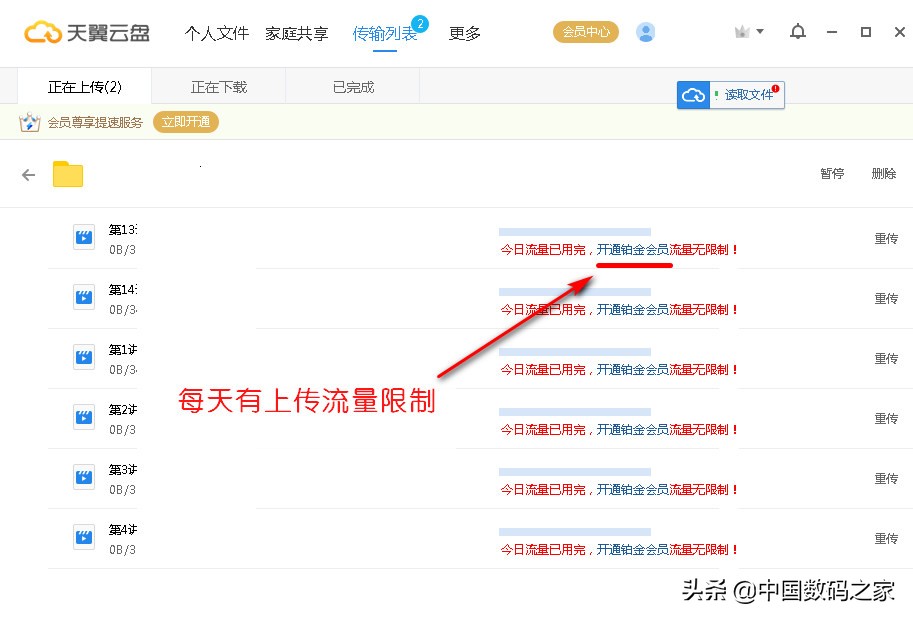Switch to the 已完成 tab
This screenshot has height=620, width=913.
352,86
